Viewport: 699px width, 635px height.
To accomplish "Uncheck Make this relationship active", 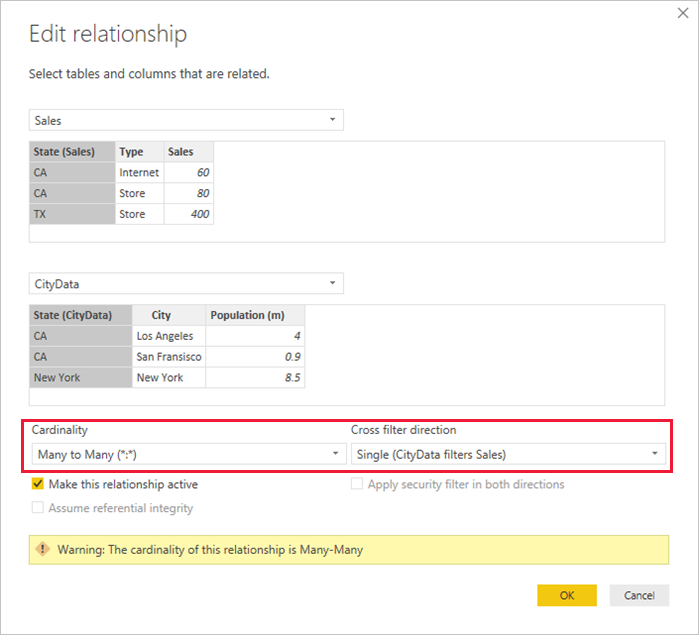I will pos(38,484).
